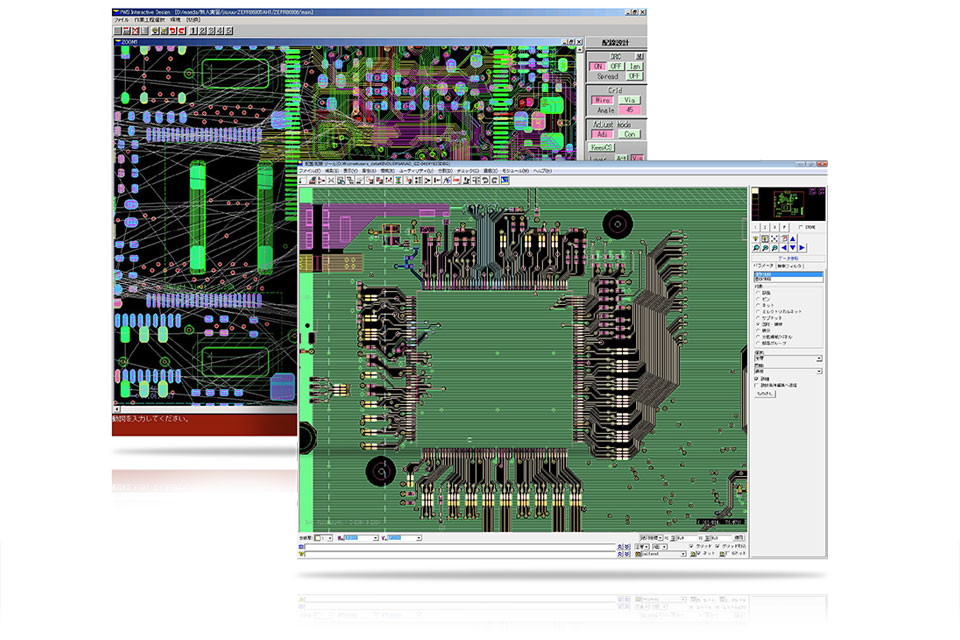Switch to the second tab beside パラメータ

(x=791, y=265)
